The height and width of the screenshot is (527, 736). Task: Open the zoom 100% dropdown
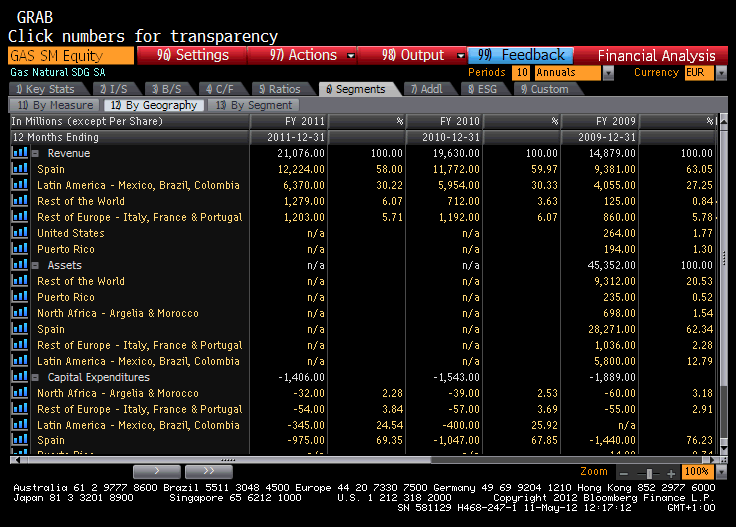722,472
